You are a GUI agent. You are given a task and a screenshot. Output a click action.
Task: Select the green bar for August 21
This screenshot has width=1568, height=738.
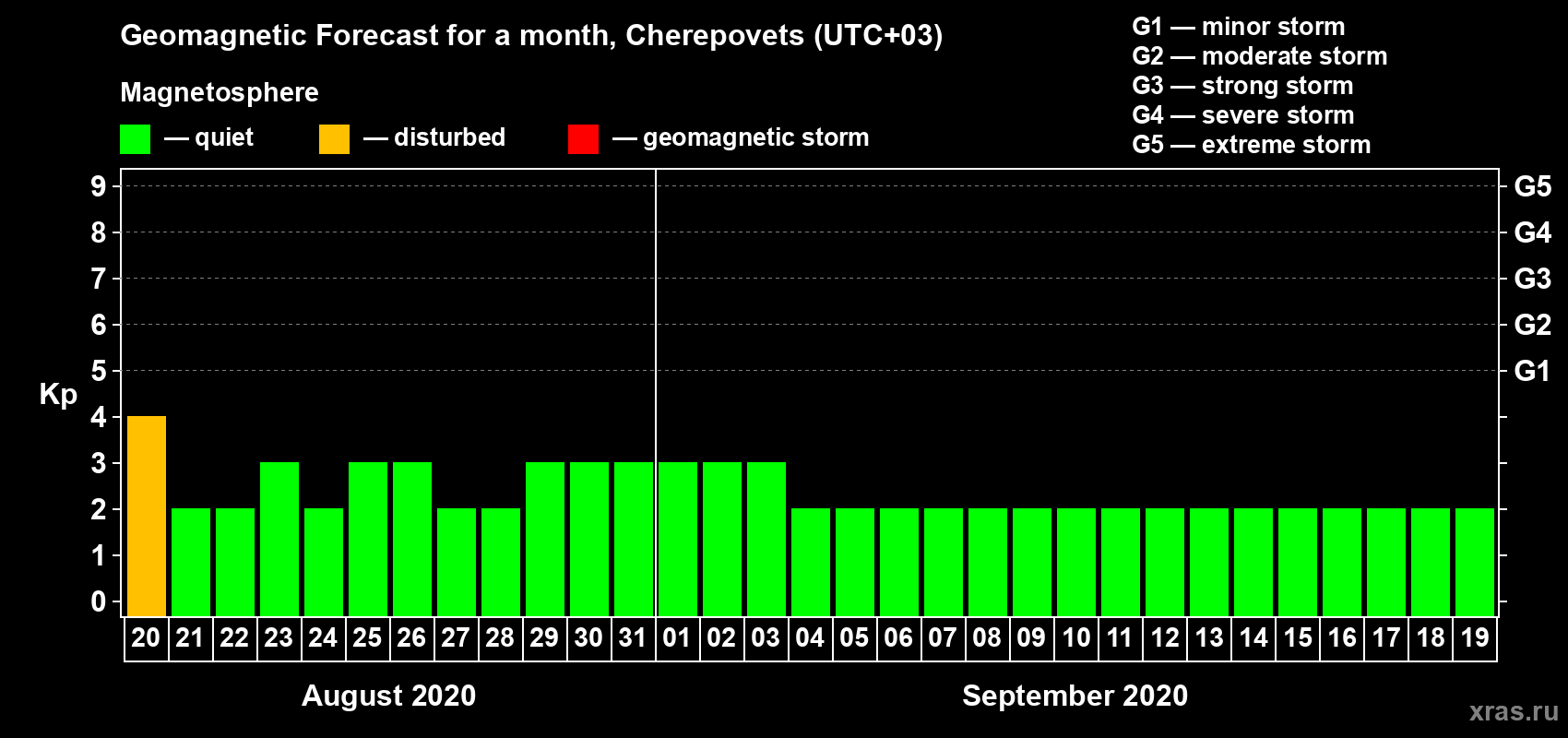[x=191, y=562]
